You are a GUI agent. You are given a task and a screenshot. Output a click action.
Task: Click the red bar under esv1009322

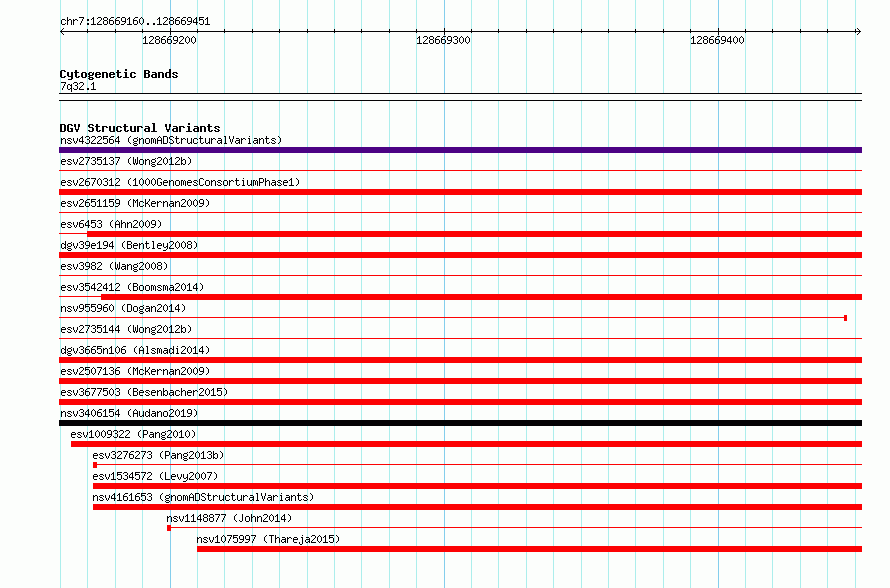click(x=467, y=444)
